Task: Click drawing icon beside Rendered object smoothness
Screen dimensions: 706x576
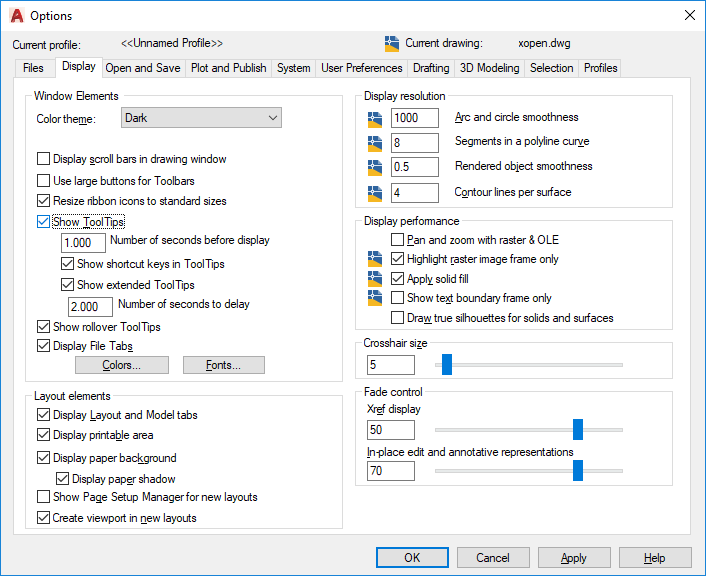Action: 375,168
